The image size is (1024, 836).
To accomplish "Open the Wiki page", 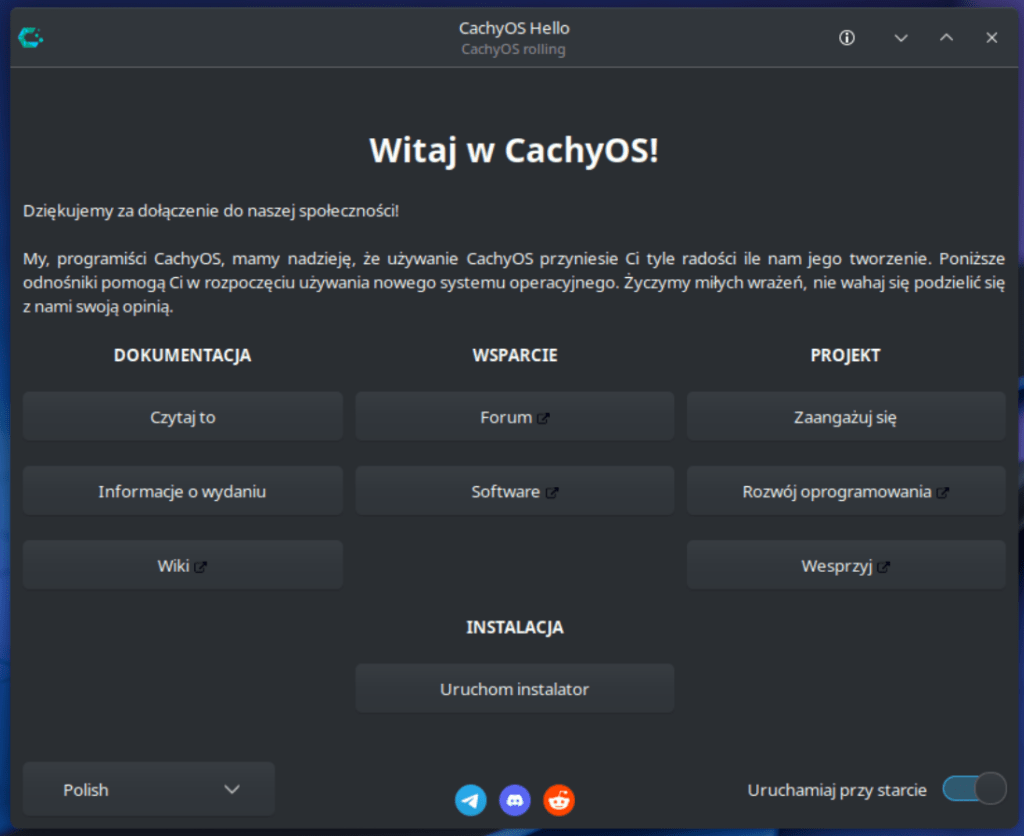I will [x=182, y=565].
